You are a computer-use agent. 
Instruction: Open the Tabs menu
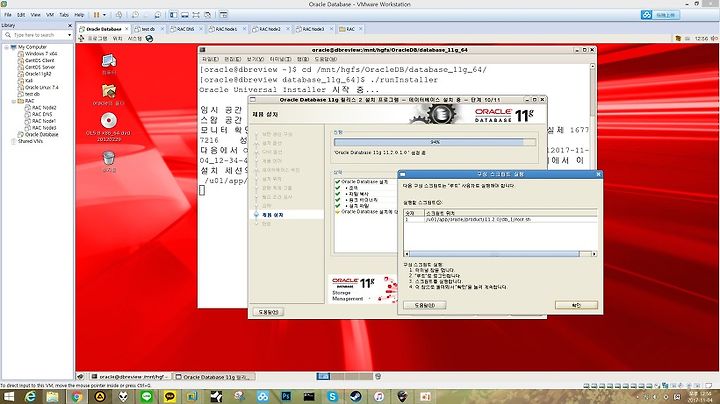point(64,15)
